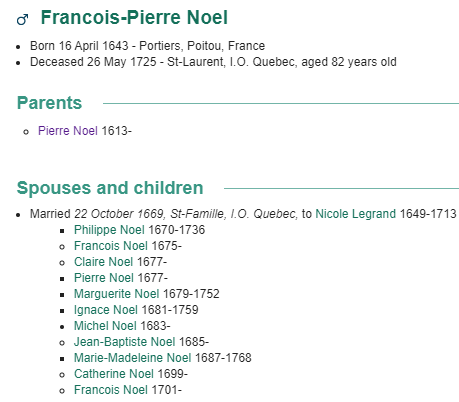This screenshot has width=459, height=402.
Task: Open Pierre Noel 1613 parent link
Action: (68, 131)
